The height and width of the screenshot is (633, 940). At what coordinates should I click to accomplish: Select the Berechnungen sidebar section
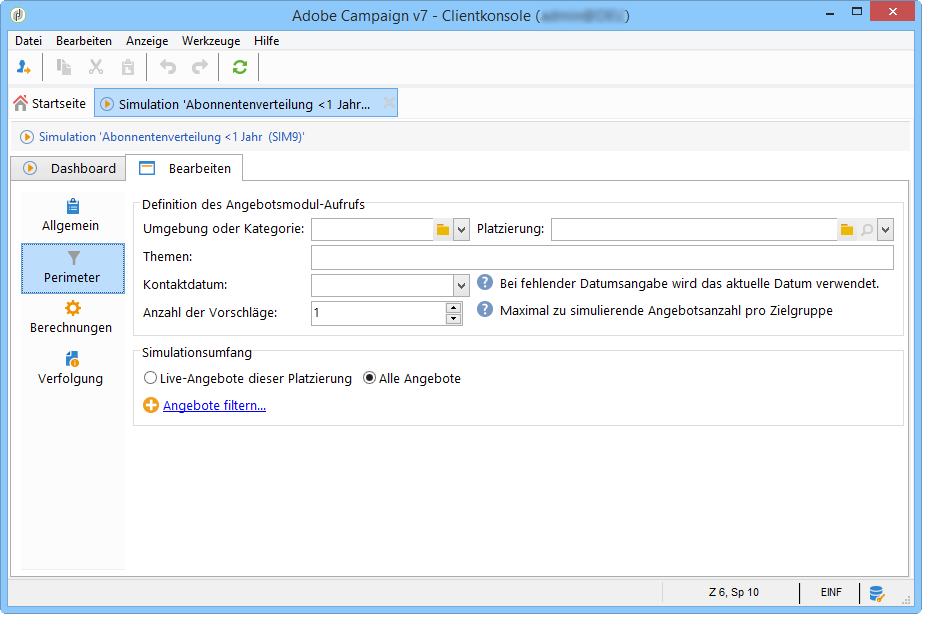(71, 318)
